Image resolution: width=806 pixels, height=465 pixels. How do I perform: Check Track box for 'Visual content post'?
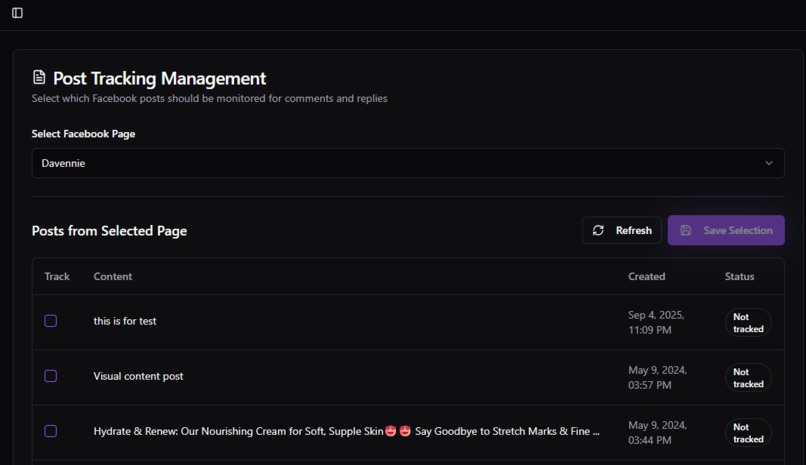click(50, 376)
